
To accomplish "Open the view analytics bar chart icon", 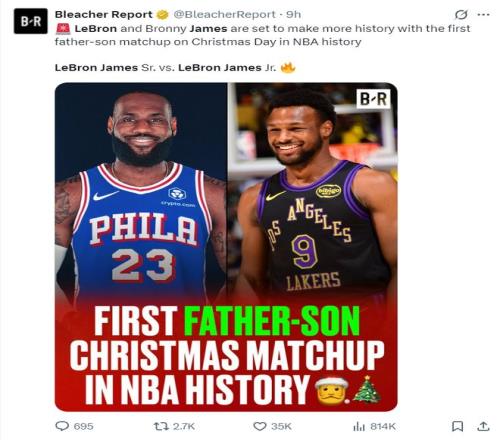I will pos(359,426).
